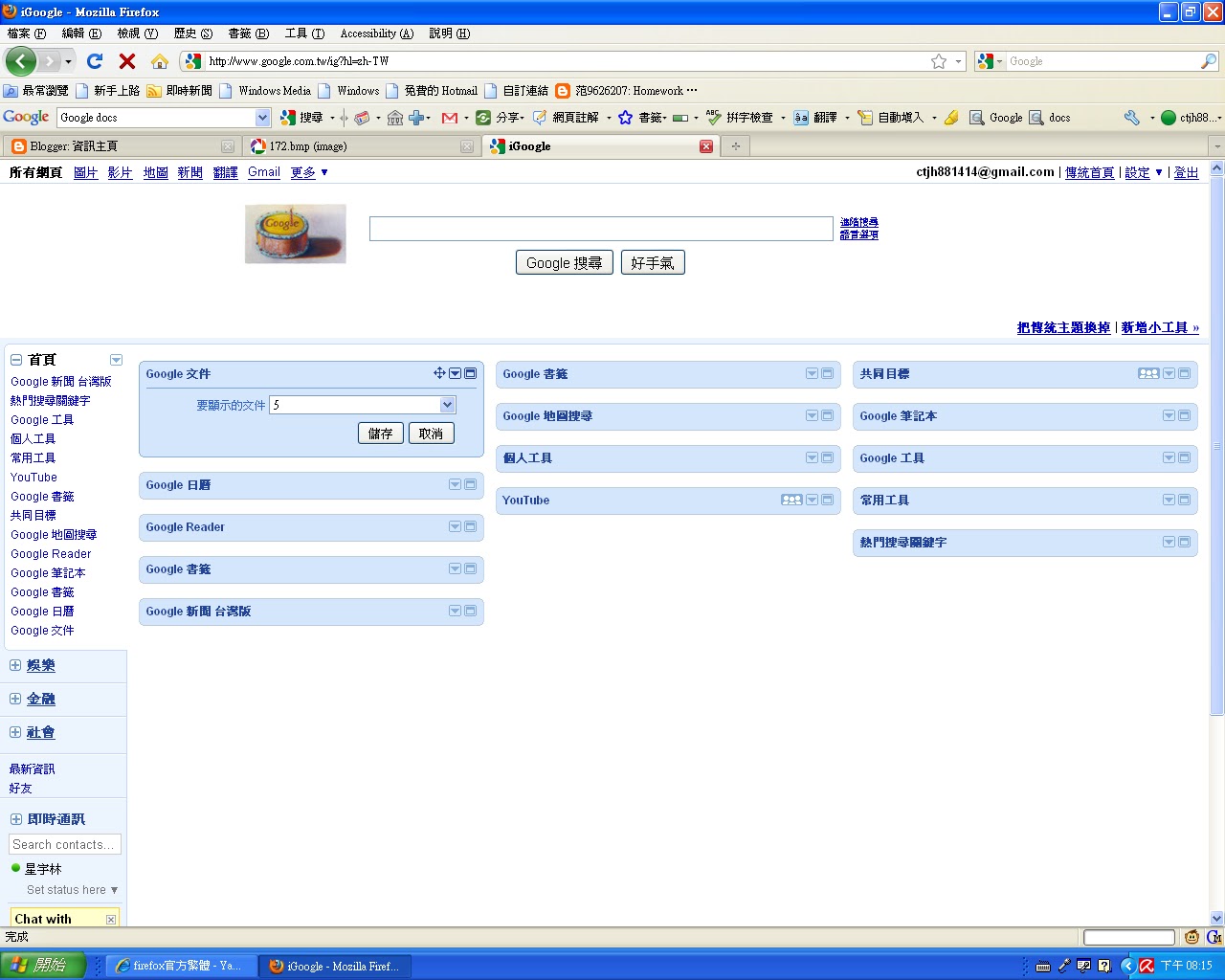Click the Windows 開始 Start button
This screenshot has height=980, width=1225.
44,966
